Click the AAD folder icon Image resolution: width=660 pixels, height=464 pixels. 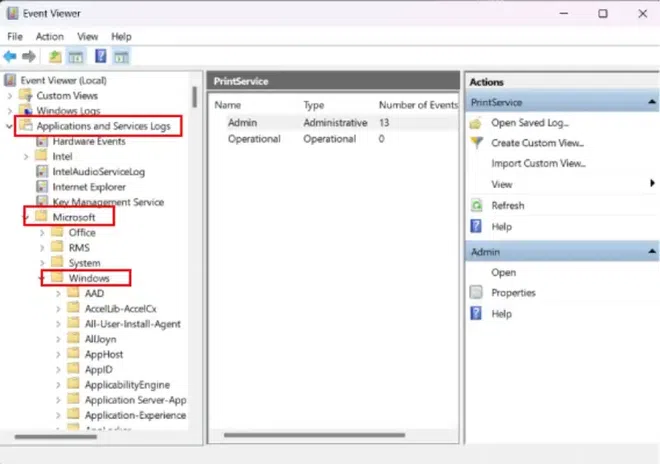pos(74,293)
